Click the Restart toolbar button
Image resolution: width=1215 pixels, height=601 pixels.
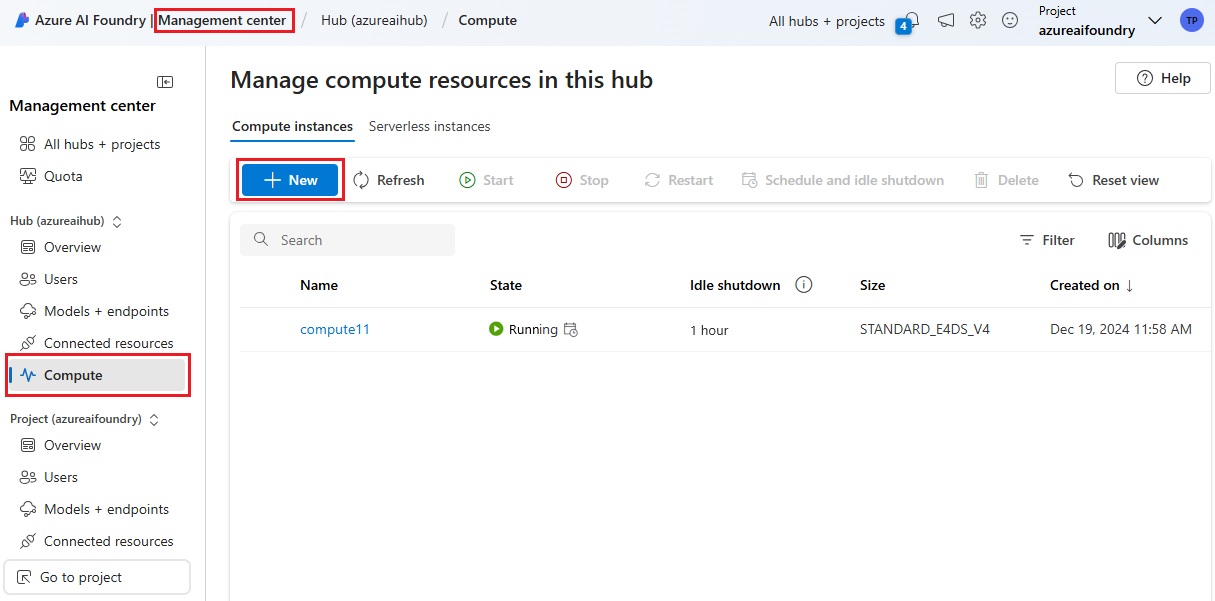point(679,180)
